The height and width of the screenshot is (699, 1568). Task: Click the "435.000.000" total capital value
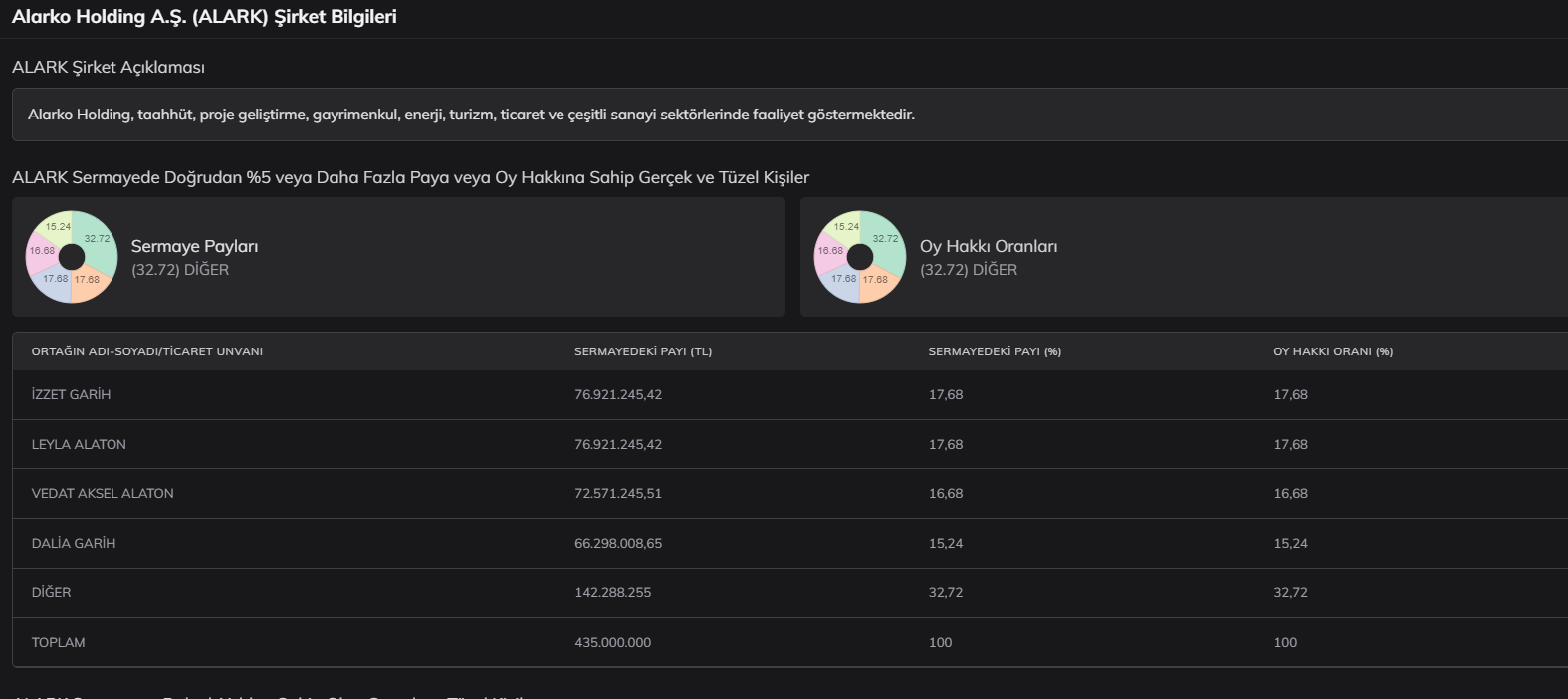pos(613,642)
